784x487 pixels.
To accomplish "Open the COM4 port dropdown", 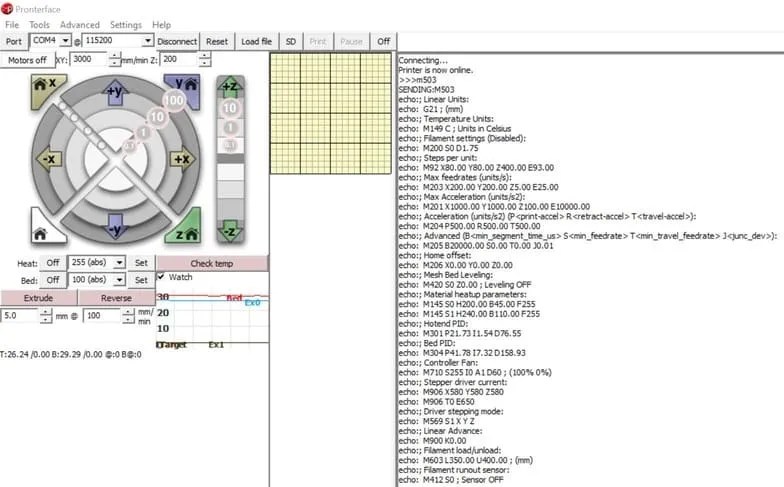I will click(66, 40).
